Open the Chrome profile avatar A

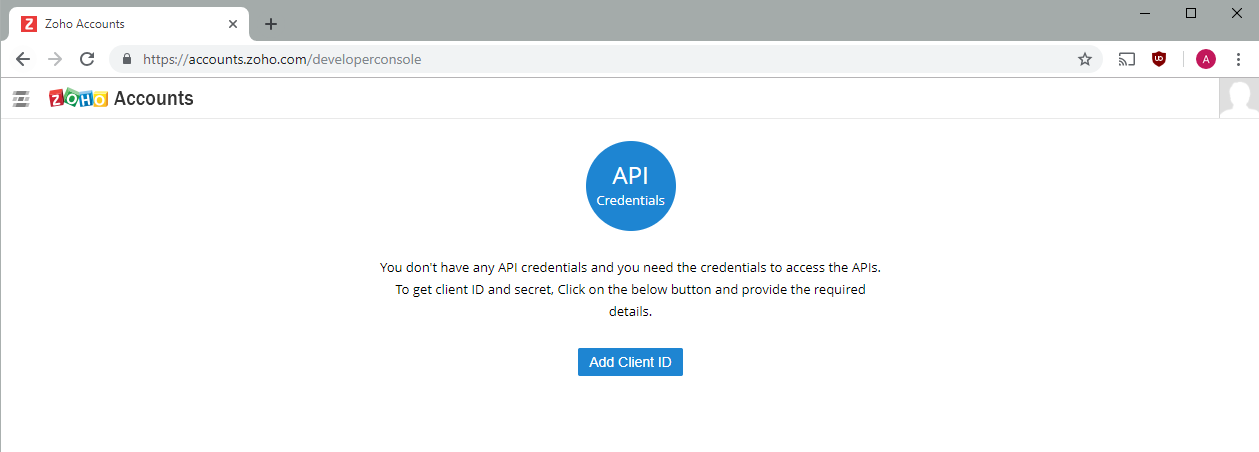coord(1205,59)
